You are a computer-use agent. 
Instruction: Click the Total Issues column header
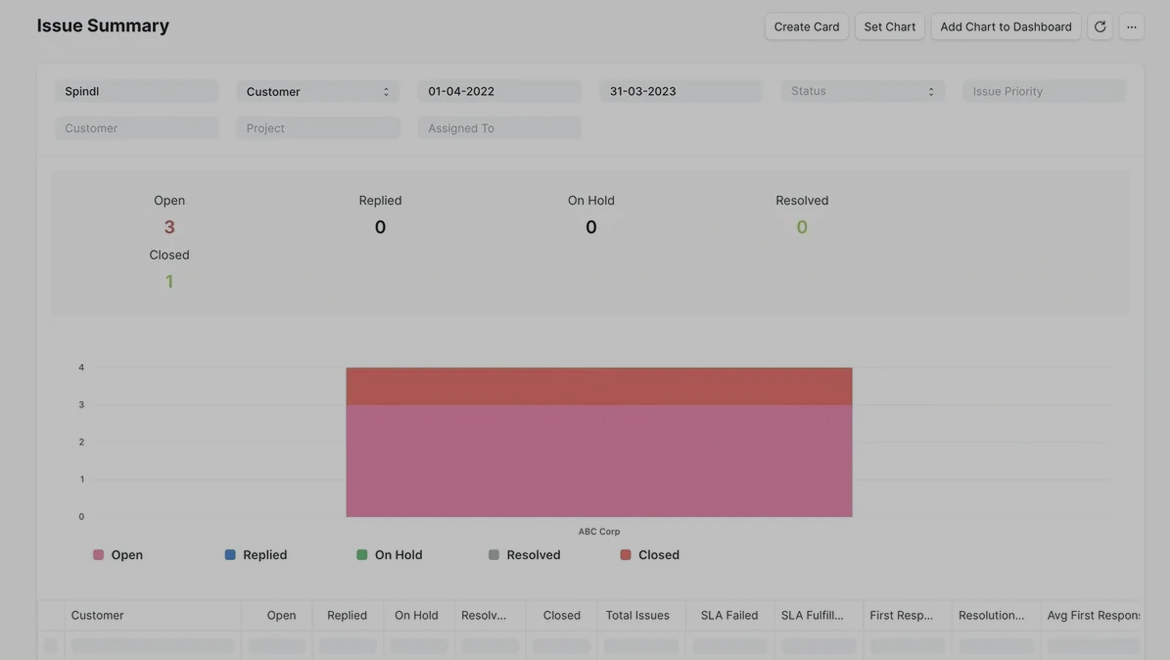[x=637, y=615]
